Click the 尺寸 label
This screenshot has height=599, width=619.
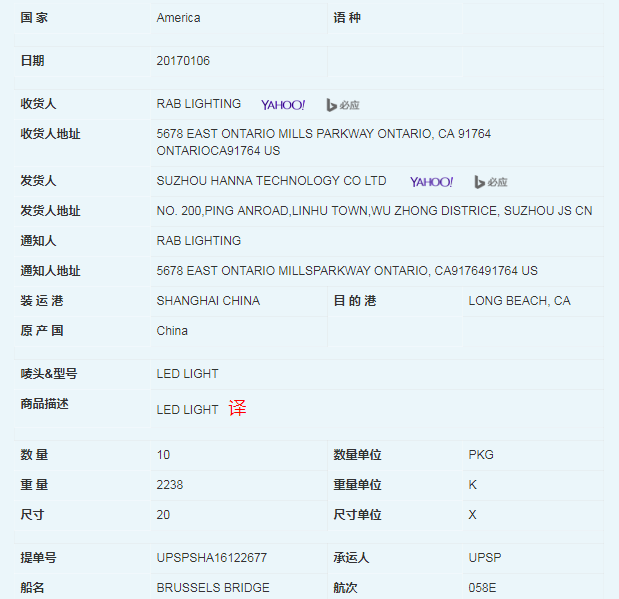[32, 515]
